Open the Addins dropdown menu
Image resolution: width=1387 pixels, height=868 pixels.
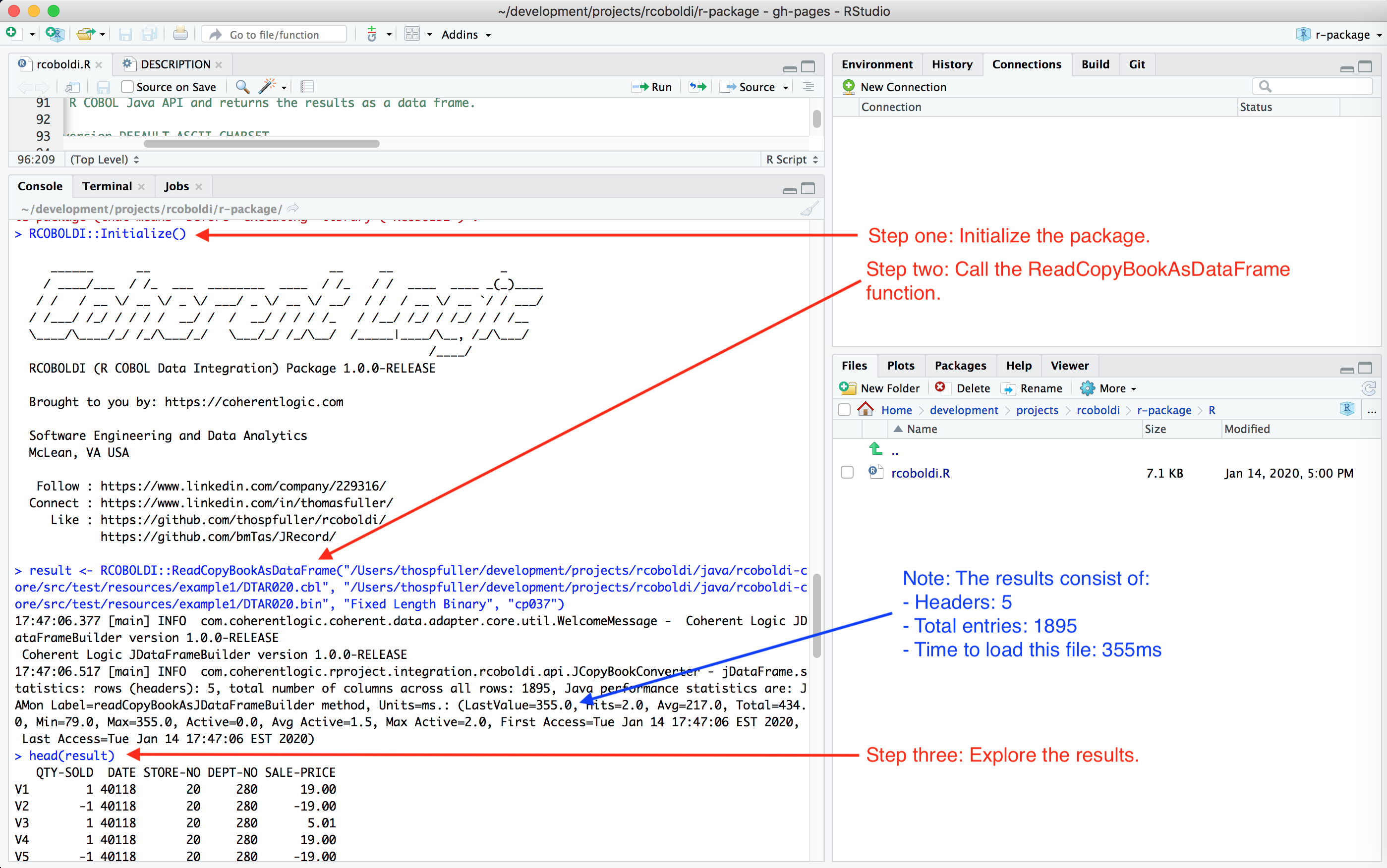pyautogui.click(x=462, y=35)
